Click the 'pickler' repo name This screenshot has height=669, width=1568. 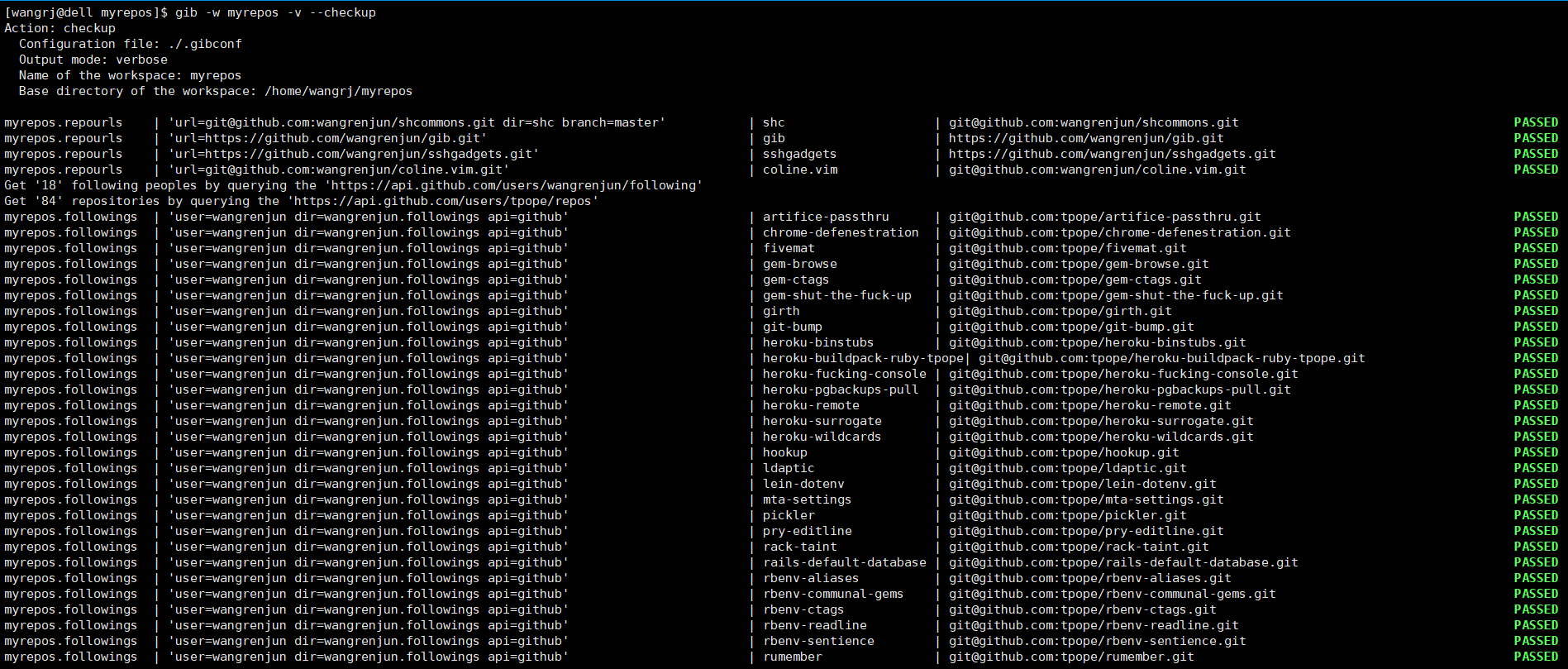coord(789,515)
